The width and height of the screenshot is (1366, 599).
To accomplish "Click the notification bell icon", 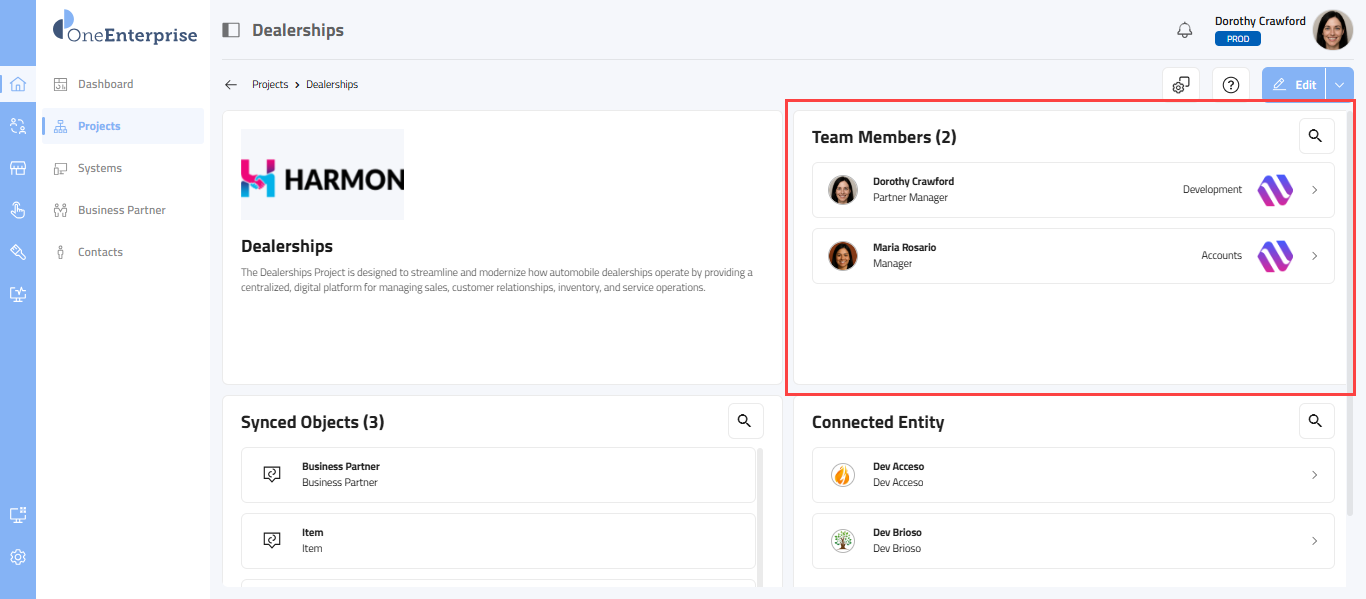I will (x=1185, y=30).
